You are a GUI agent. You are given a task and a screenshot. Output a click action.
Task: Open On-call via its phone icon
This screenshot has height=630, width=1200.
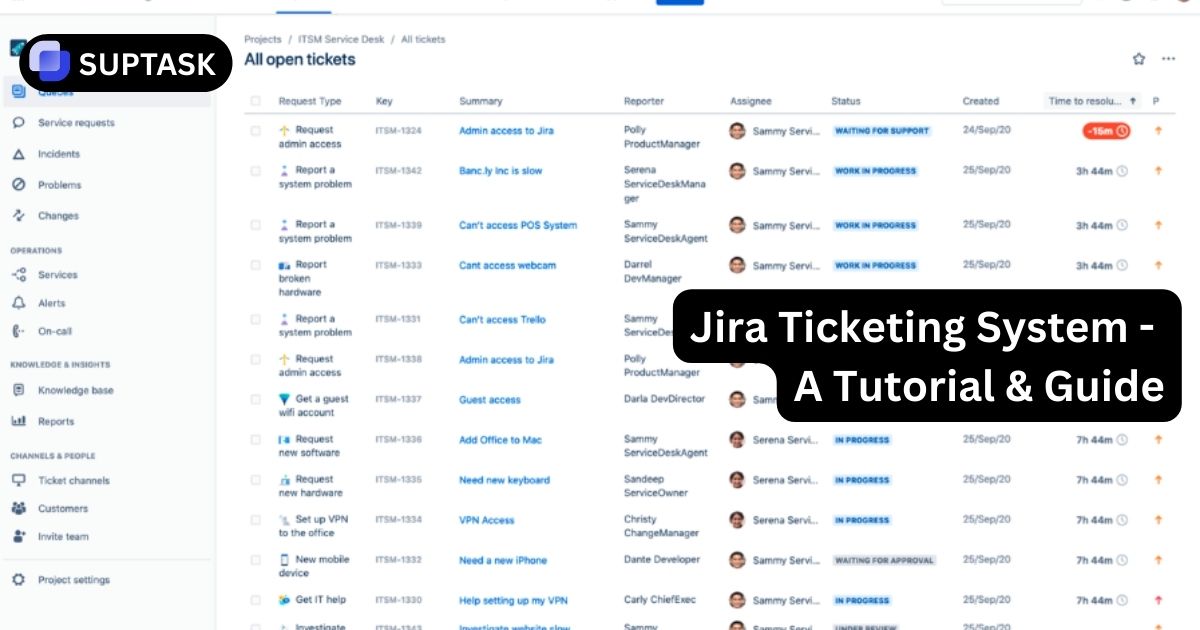pos(18,331)
